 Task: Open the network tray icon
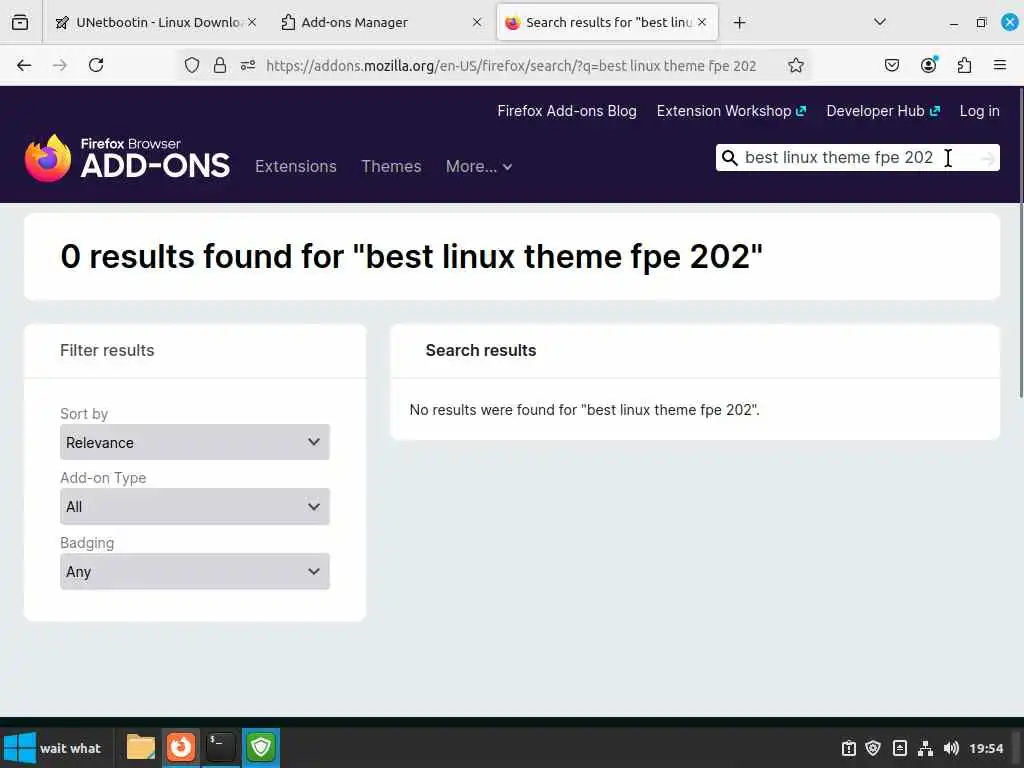[x=925, y=748]
